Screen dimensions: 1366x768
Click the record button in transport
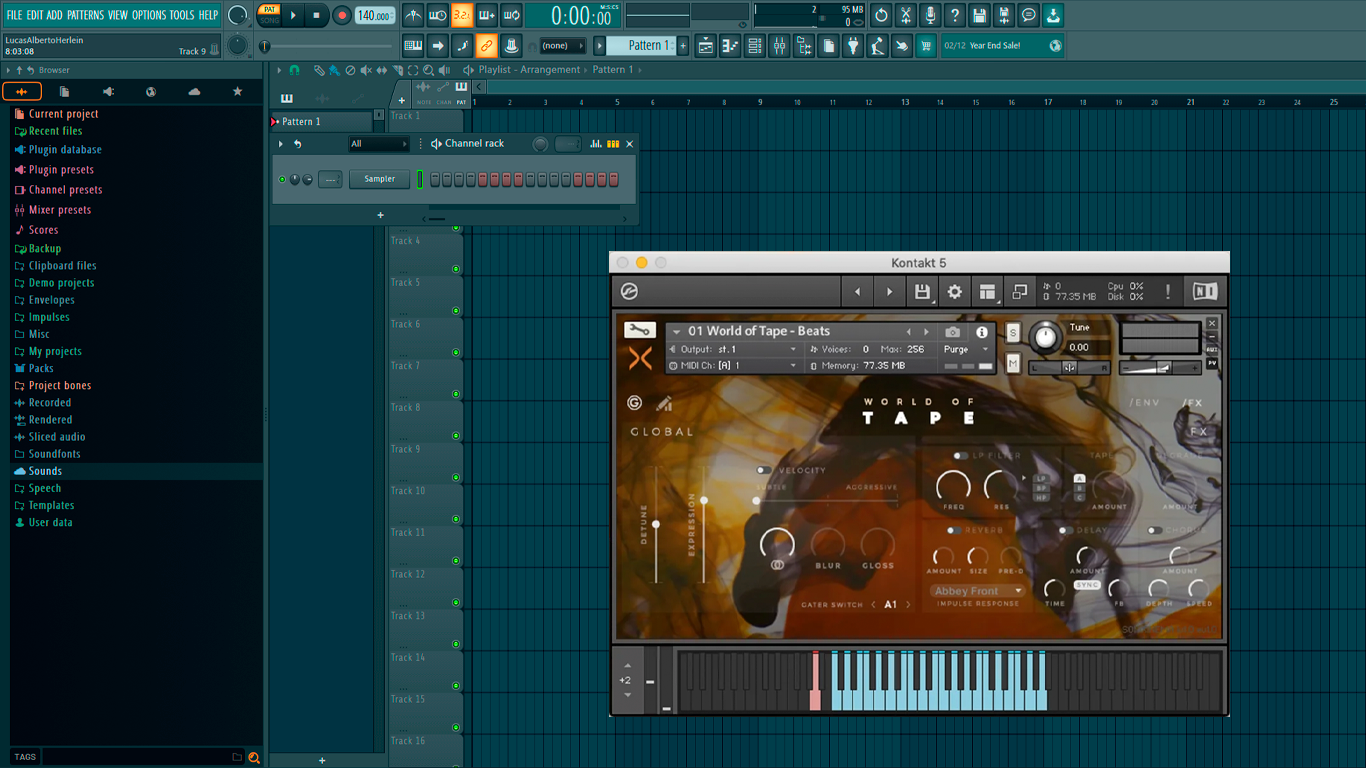tap(342, 15)
